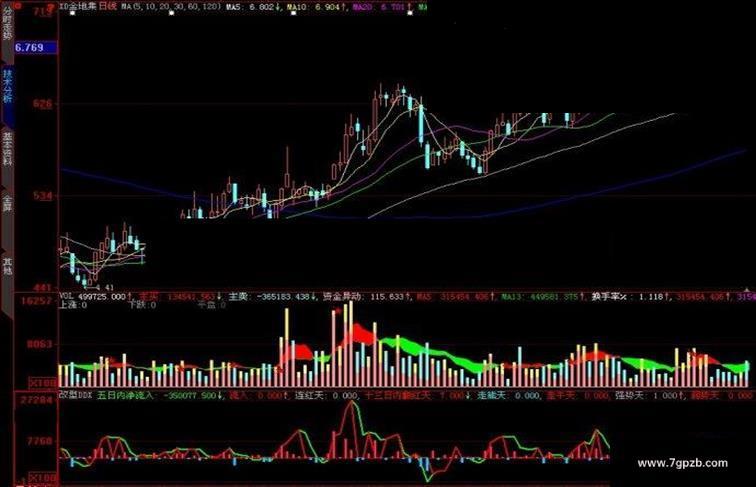Click the volume axis label 16257
The image size is (756, 487).
(36, 301)
